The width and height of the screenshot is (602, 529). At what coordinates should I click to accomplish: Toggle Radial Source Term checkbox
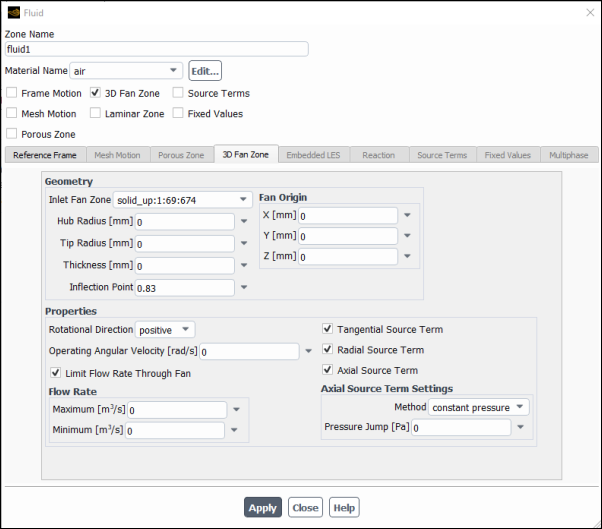pyautogui.click(x=327, y=349)
